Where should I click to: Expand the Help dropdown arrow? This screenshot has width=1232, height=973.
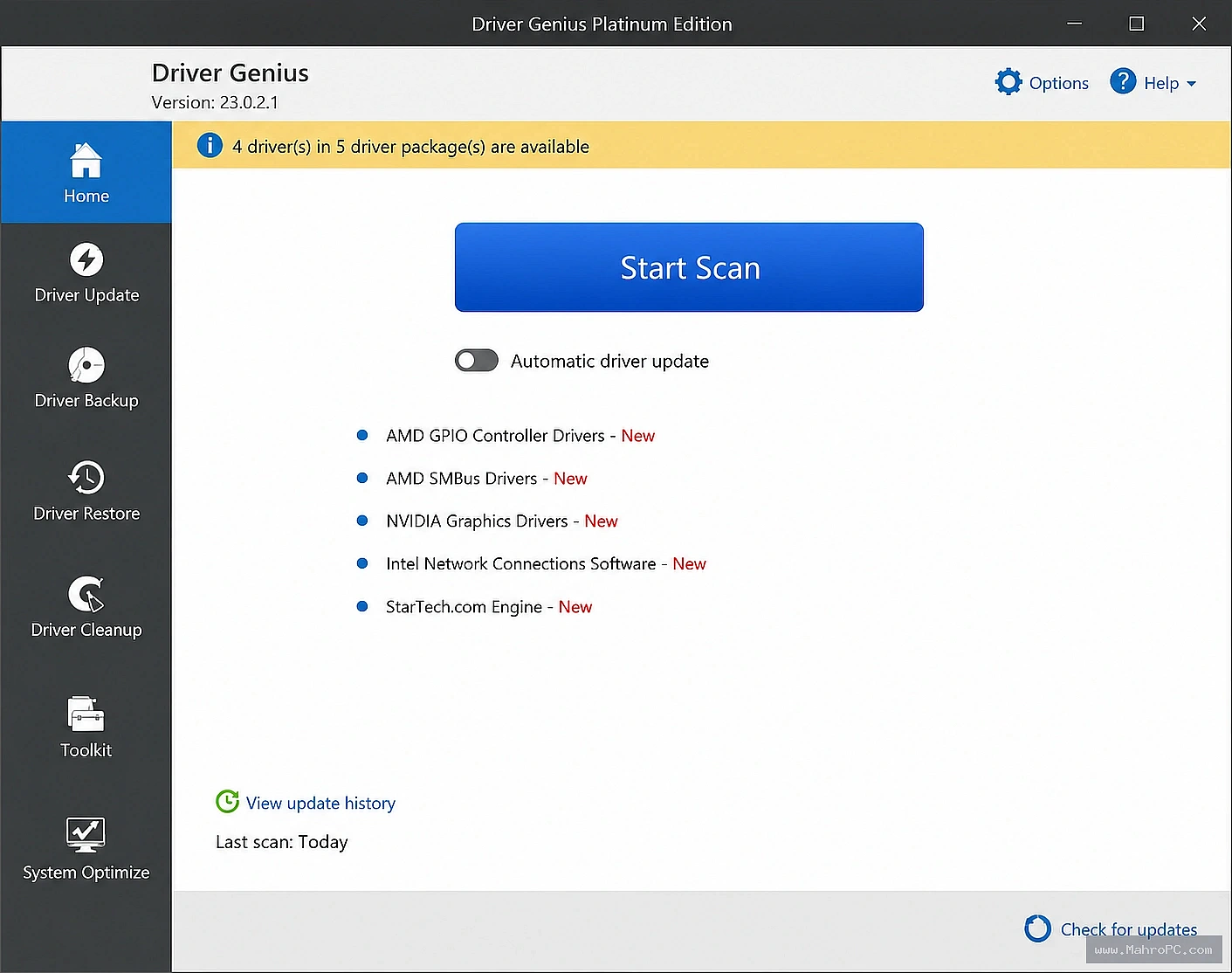coord(1191,84)
